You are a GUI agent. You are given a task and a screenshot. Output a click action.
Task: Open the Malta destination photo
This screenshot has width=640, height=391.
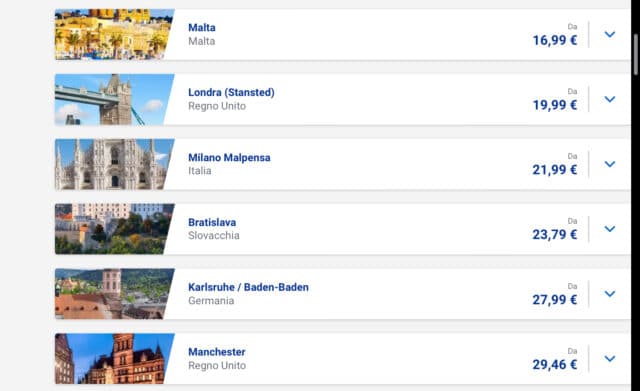(112, 34)
